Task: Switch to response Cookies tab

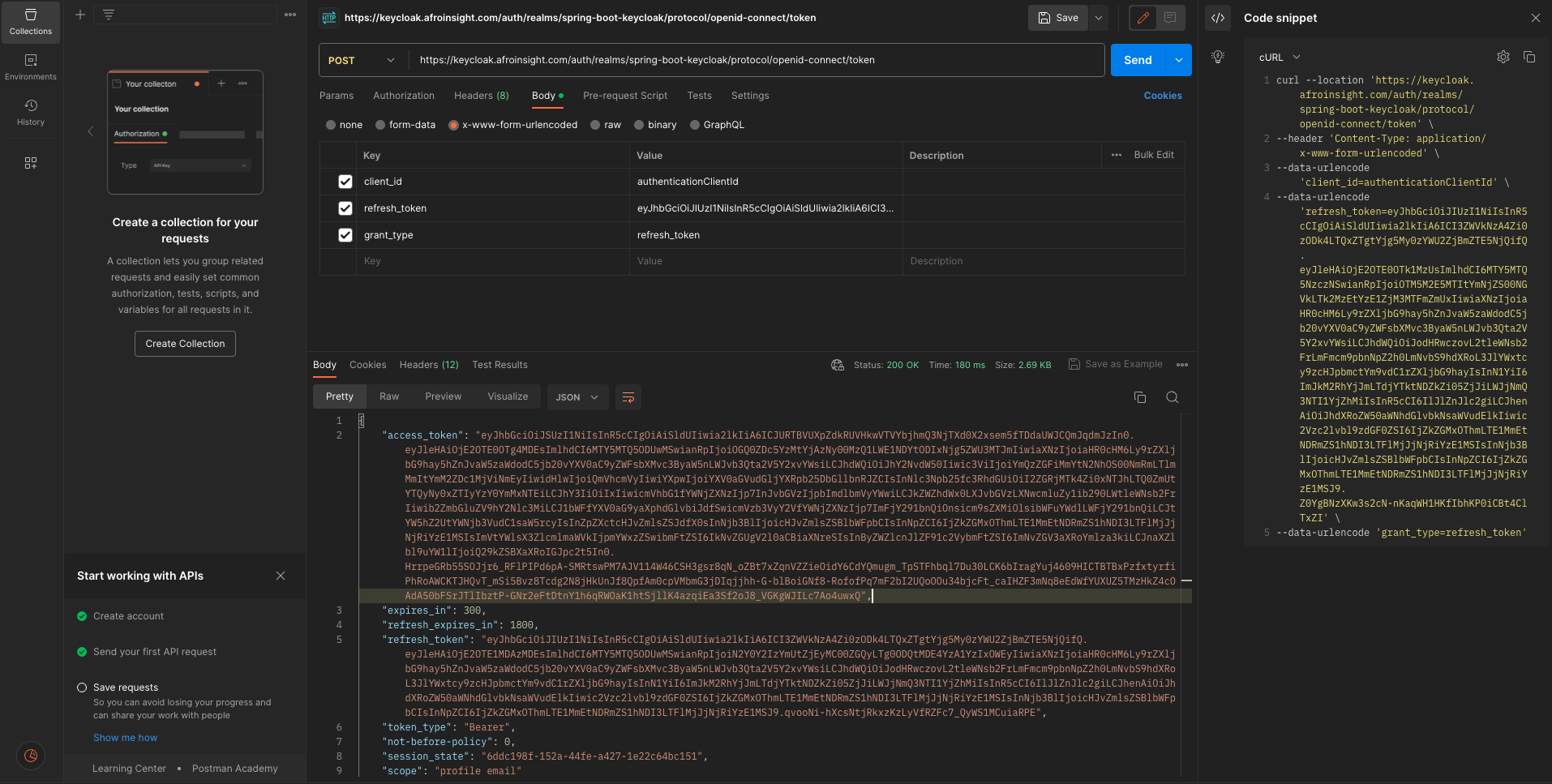Action: click(368, 365)
